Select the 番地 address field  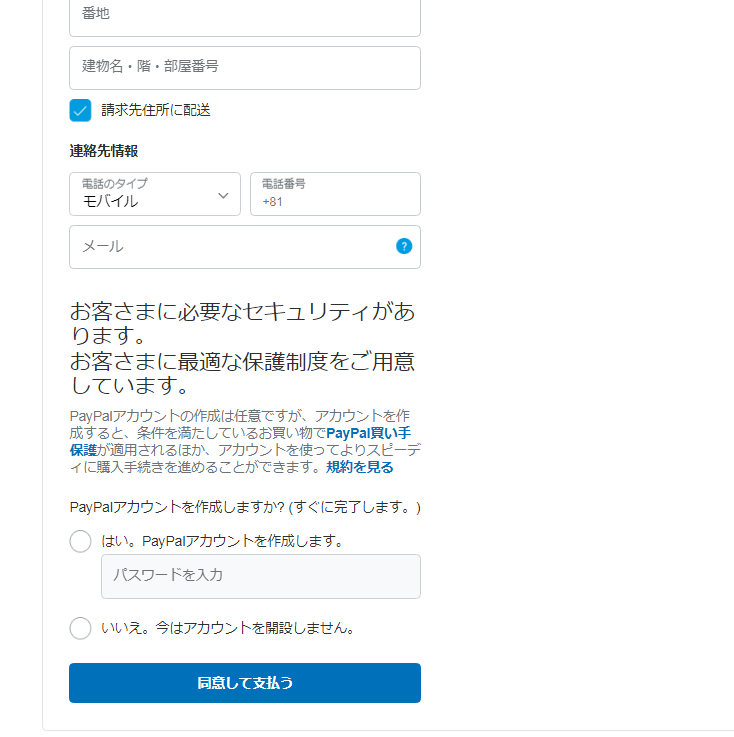[x=245, y=16]
